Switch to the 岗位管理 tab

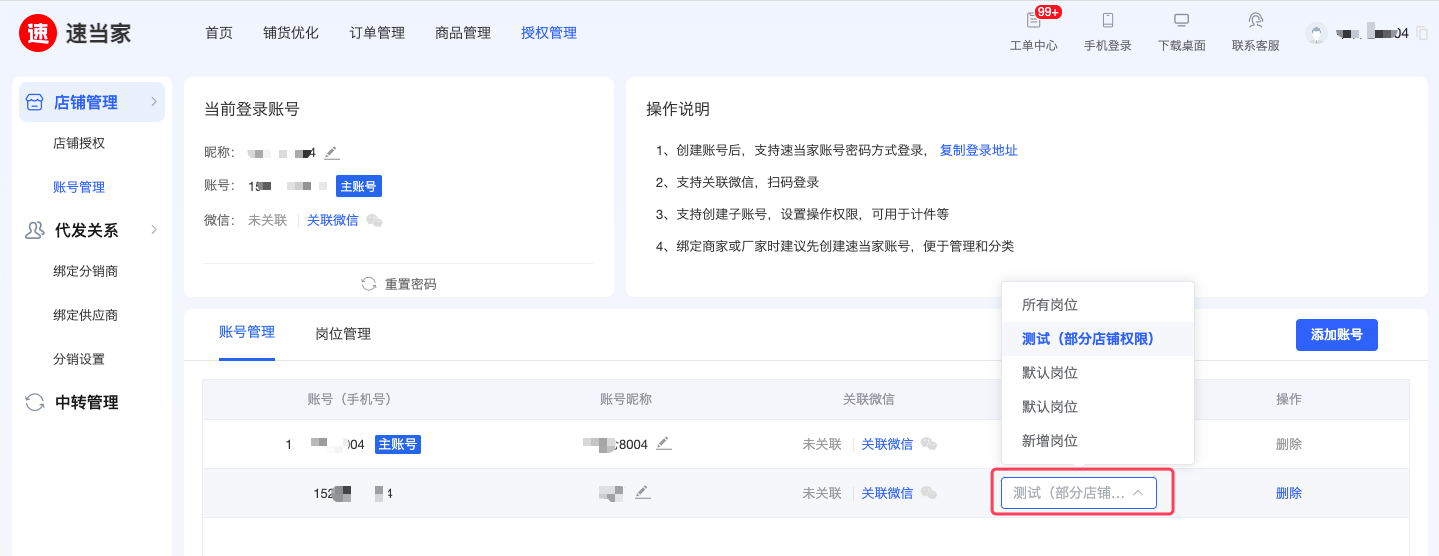(343, 334)
